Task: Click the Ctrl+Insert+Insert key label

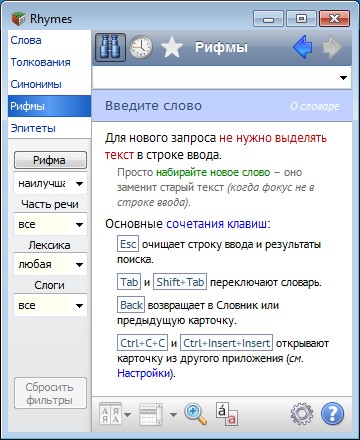Action: click(x=227, y=343)
